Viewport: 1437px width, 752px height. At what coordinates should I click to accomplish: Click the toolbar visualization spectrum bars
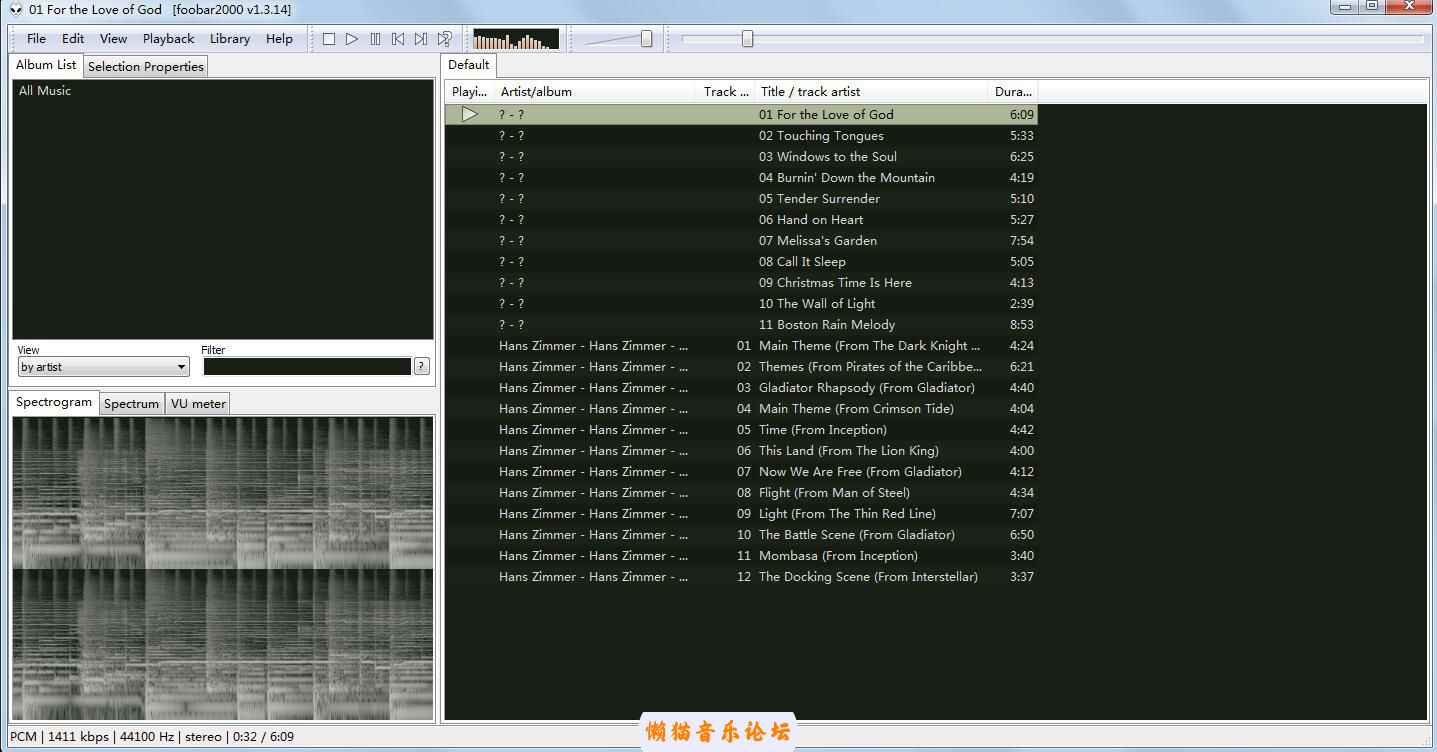point(515,39)
